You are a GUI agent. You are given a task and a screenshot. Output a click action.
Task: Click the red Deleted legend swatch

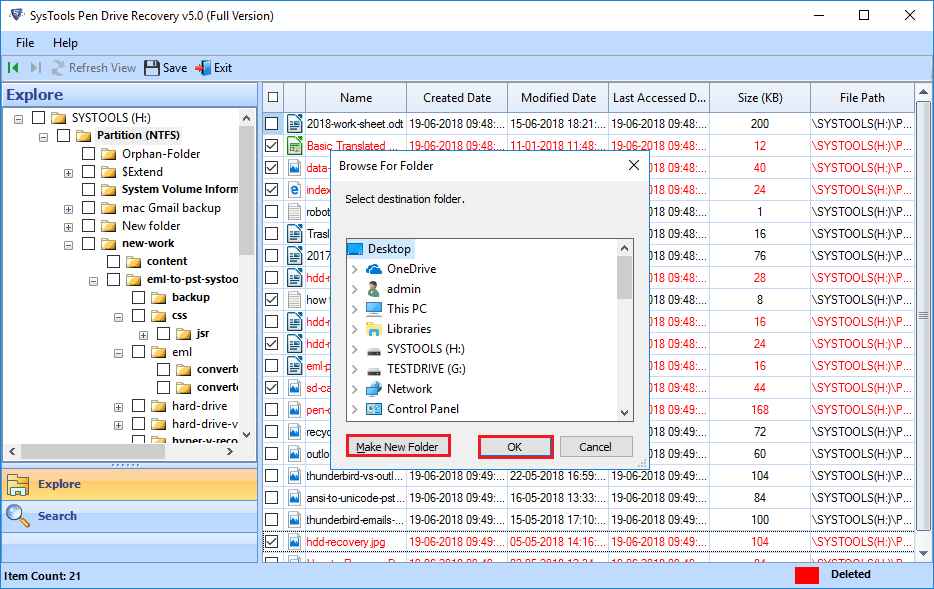click(807, 575)
